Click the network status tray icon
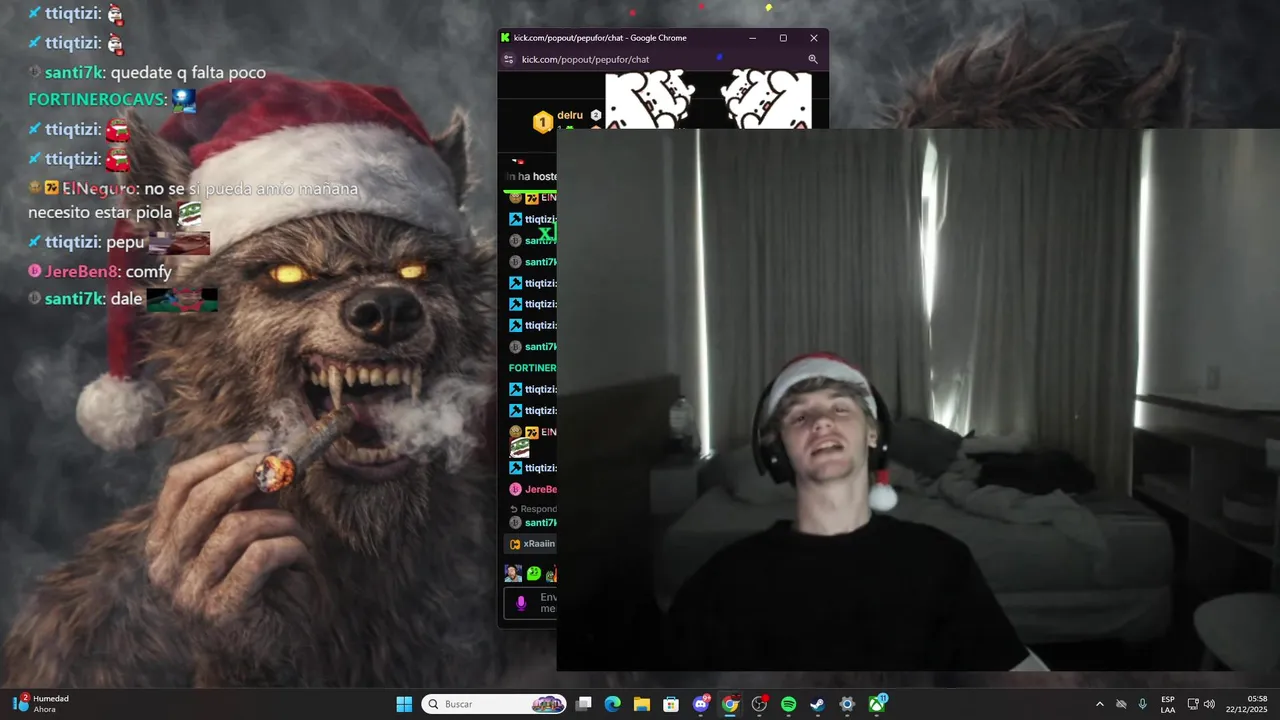Viewport: 1280px width, 720px height. click(x=1121, y=704)
